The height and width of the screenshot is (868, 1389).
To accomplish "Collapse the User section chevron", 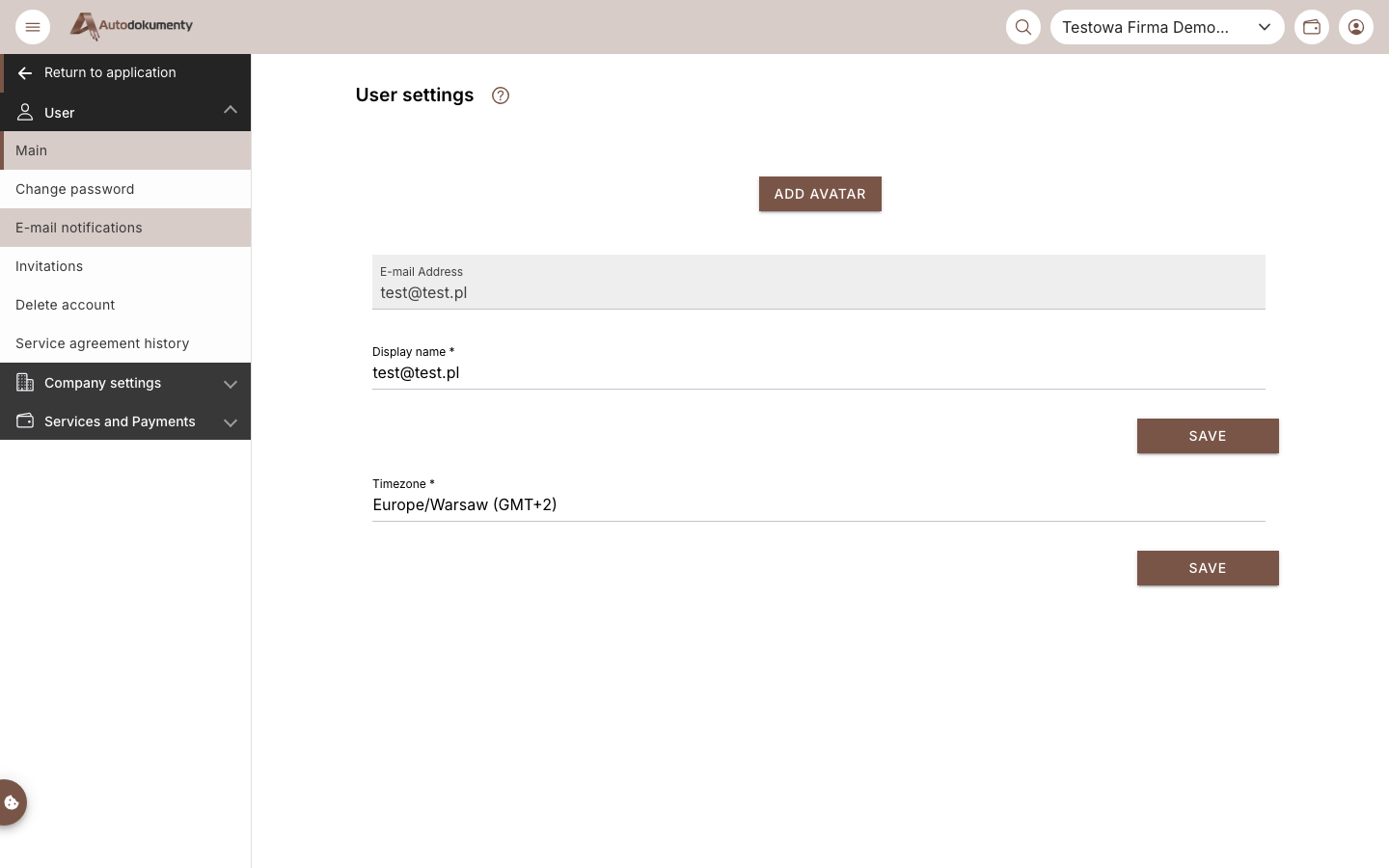I will pyautogui.click(x=231, y=111).
